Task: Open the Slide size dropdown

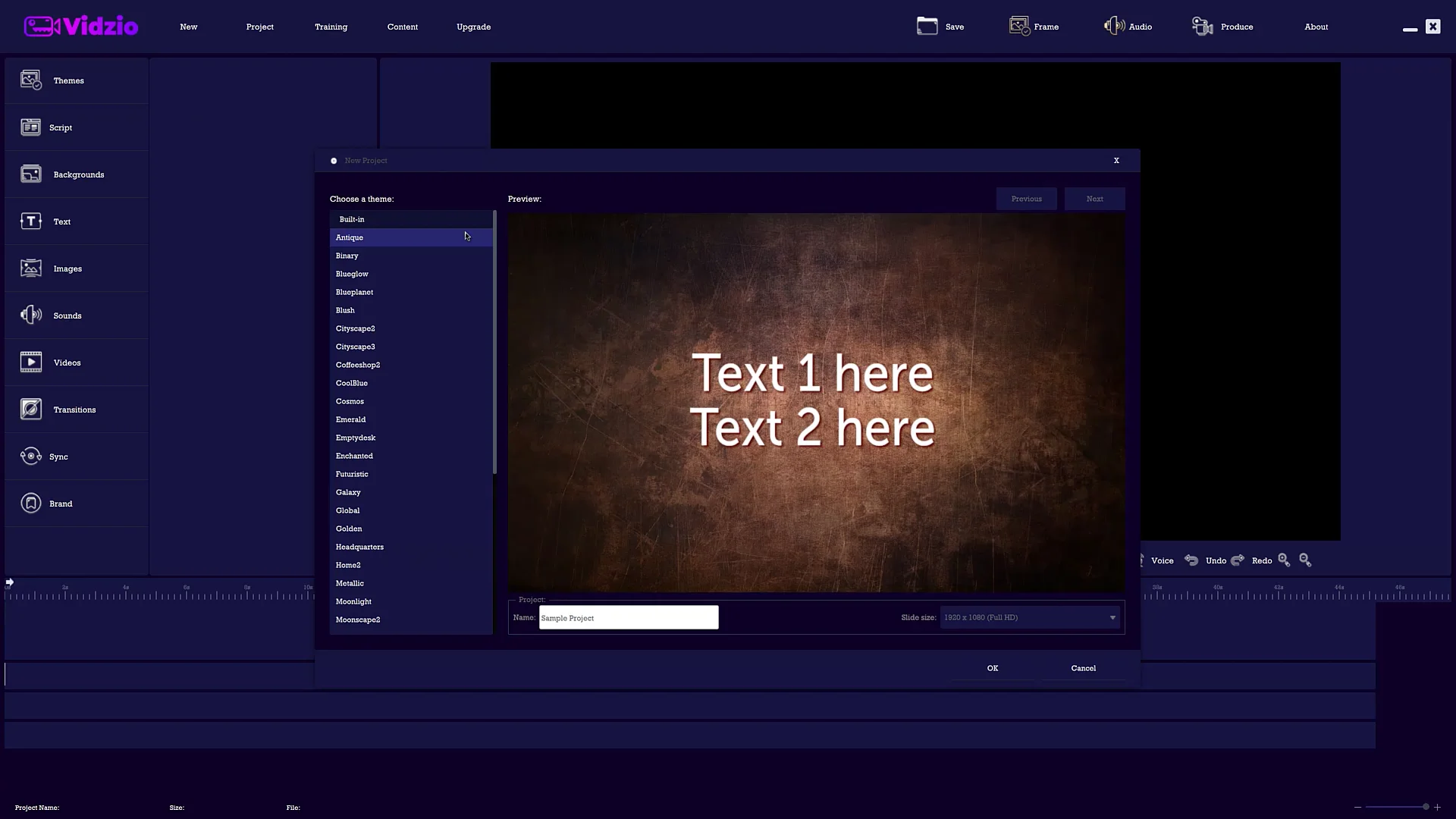Action: tap(1030, 617)
